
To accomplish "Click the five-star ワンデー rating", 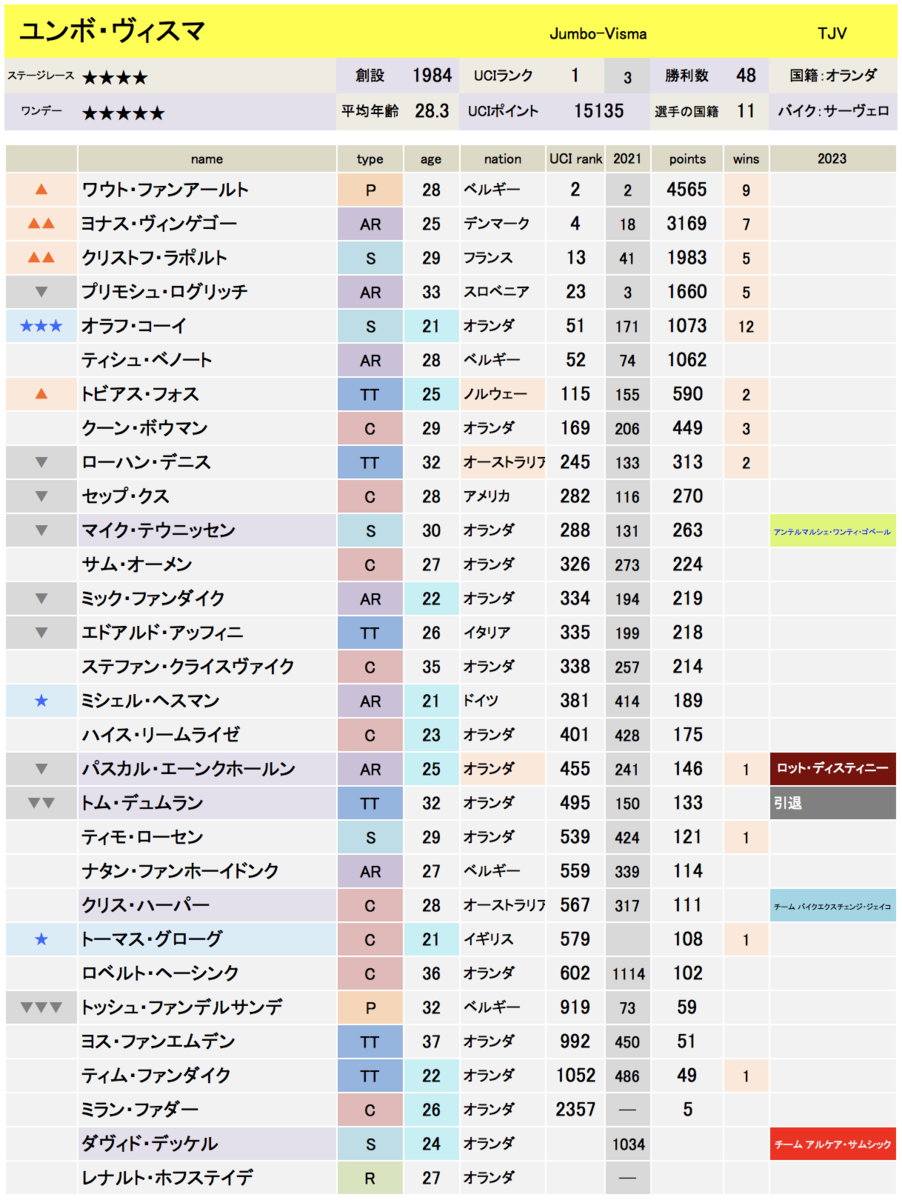I will coord(123,113).
